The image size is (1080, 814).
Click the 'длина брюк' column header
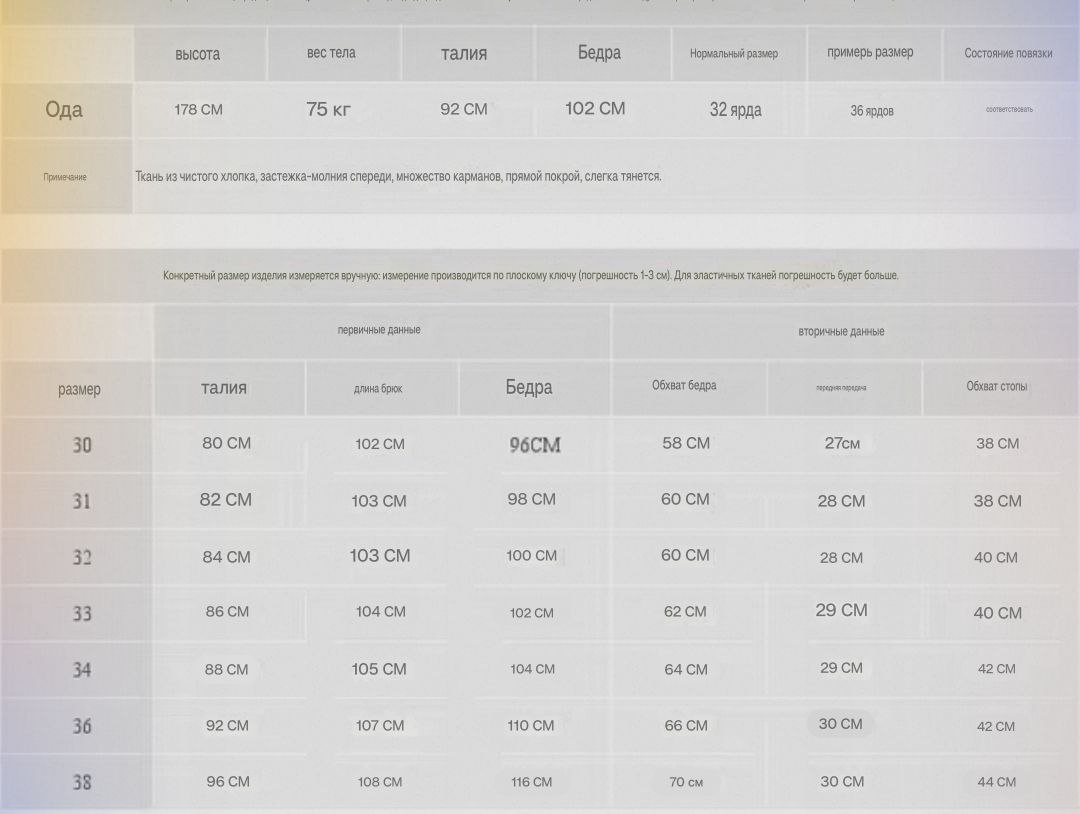pos(378,389)
